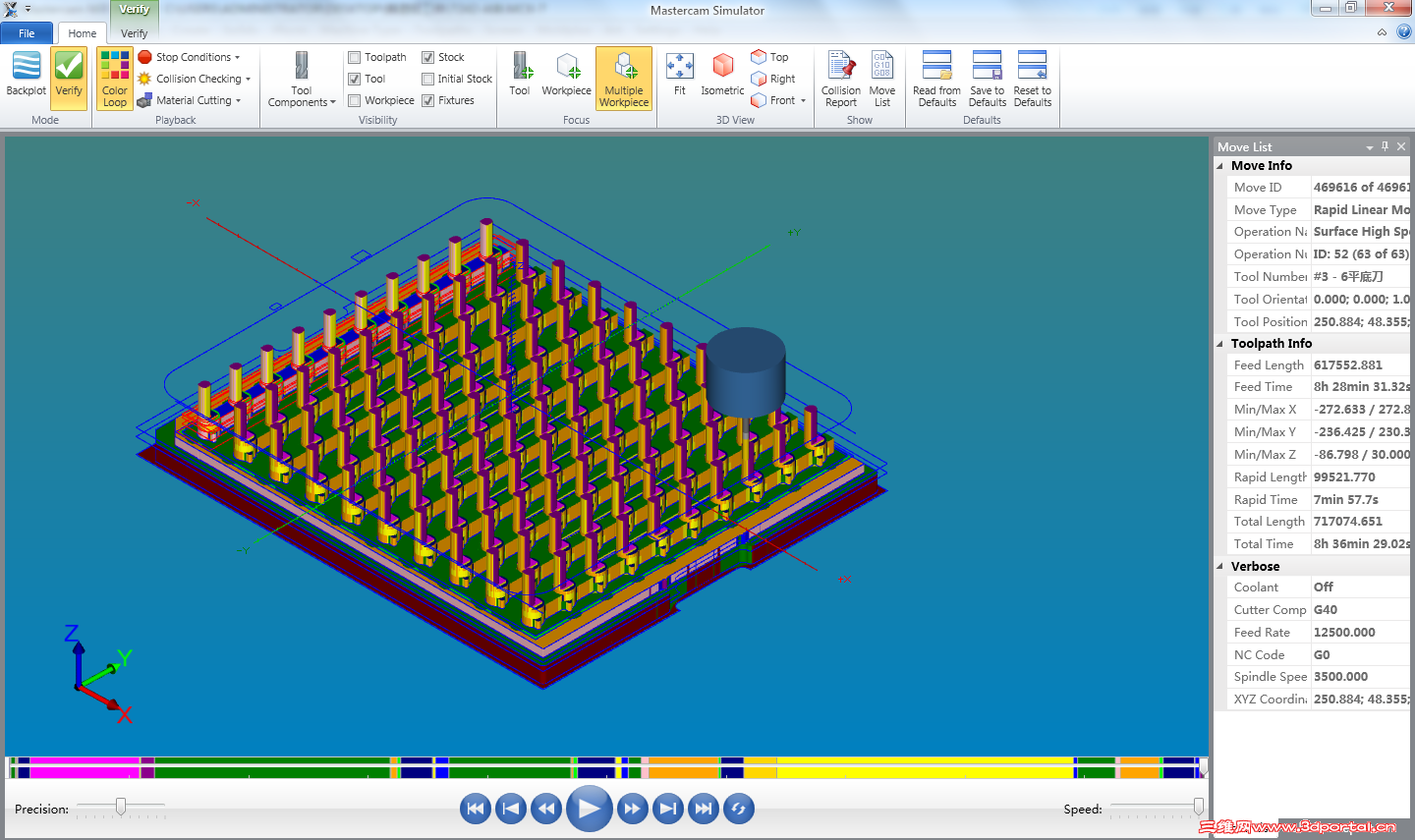Select the Spindle Speed value 3500.000
This screenshot has width=1415, height=840.
click(x=1361, y=677)
